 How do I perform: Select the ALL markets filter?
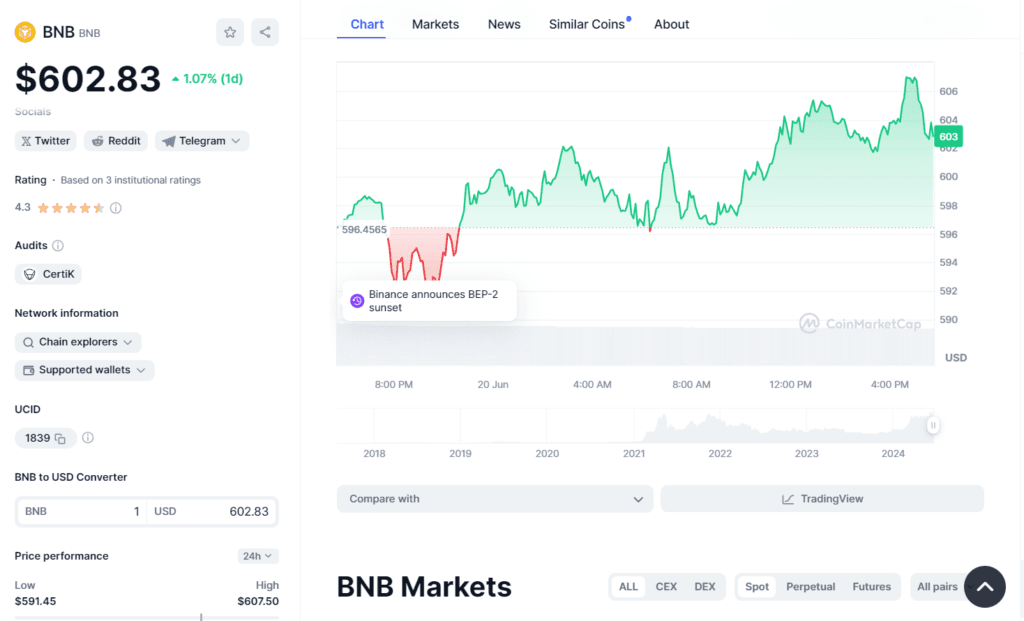[x=628, y=587]
